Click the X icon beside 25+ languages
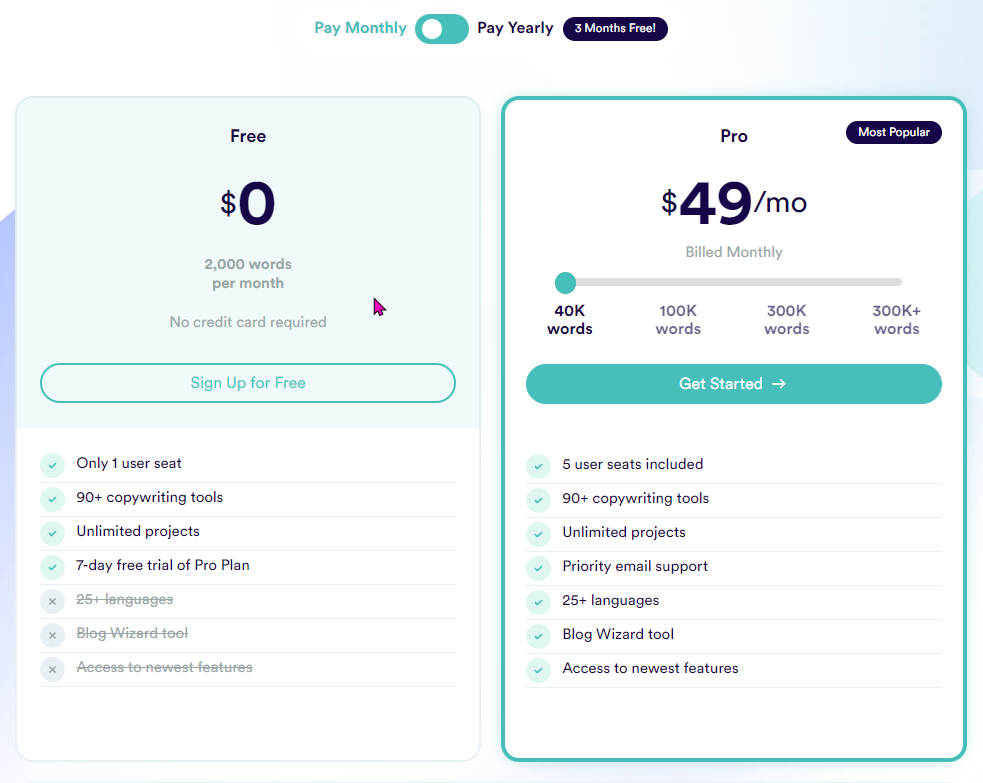 pyautogui.click(x=52, y=601)
